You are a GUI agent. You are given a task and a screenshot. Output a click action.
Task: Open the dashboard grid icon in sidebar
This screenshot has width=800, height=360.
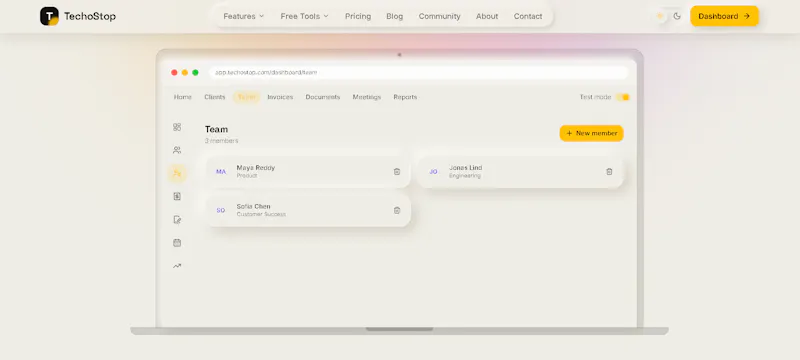click(x=177, y=127)
